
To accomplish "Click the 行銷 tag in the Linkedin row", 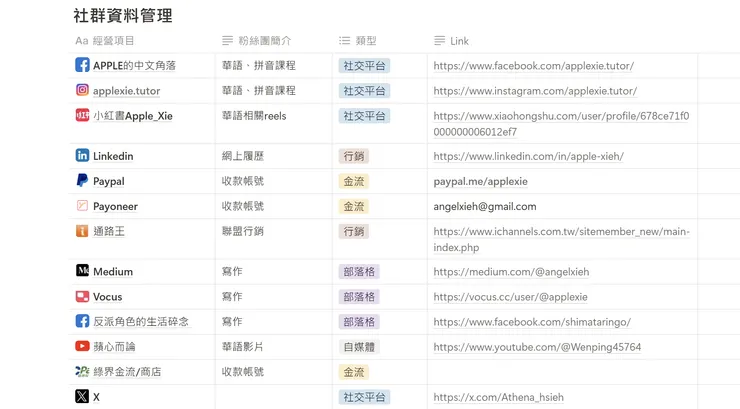I will (354, 156).
